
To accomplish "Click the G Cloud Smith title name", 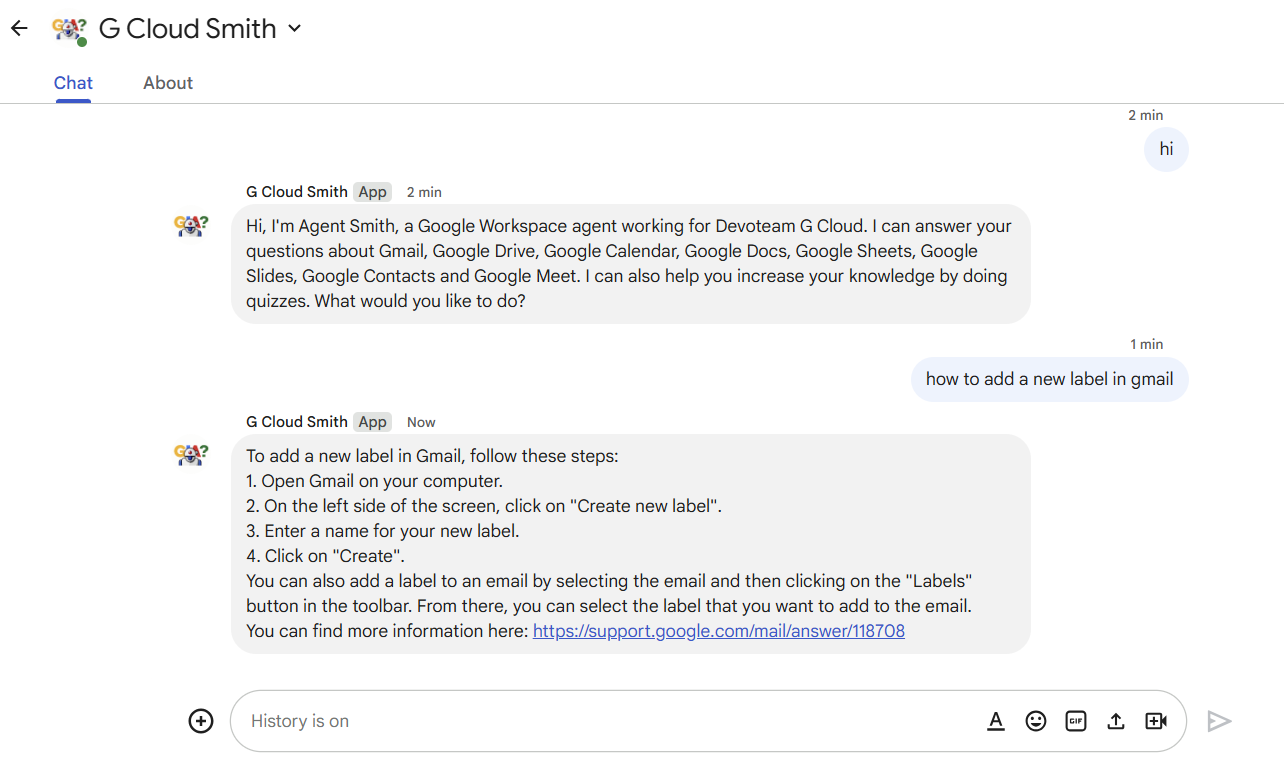I will click(188, 29).
